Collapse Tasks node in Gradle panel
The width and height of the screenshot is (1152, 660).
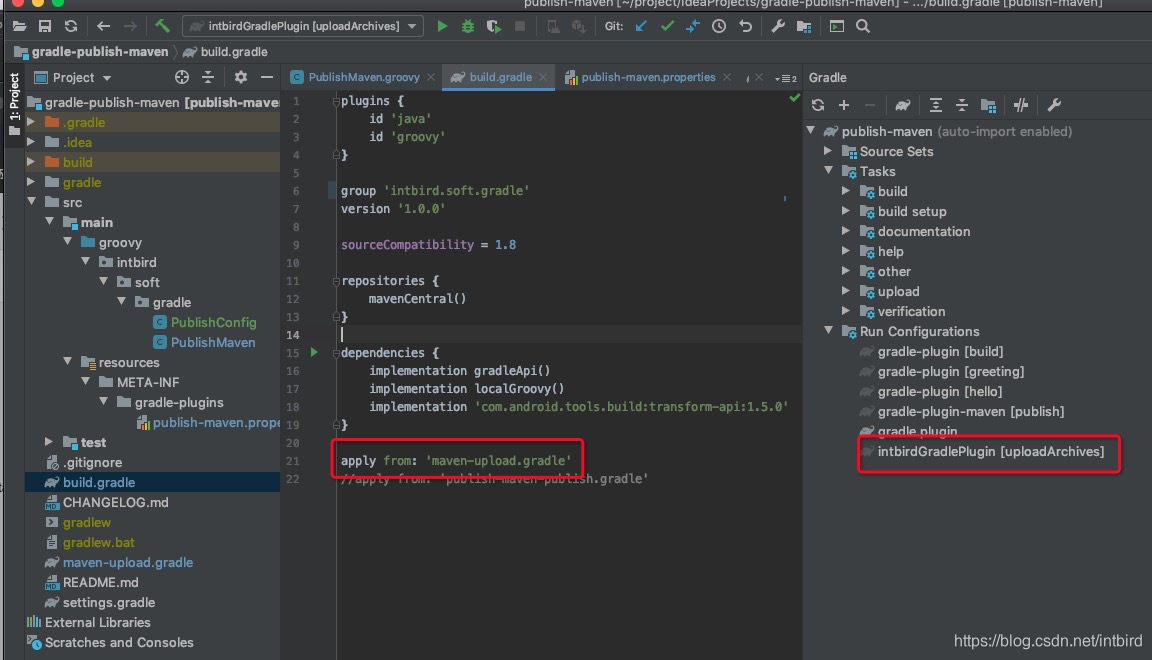(828, 171)
